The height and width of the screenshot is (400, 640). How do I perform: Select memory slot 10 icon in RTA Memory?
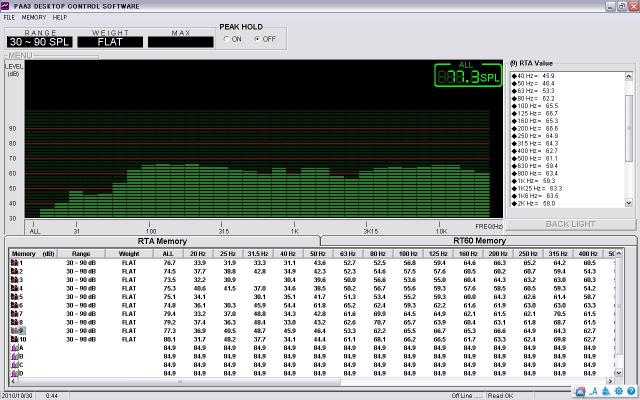tap(15, 339)
